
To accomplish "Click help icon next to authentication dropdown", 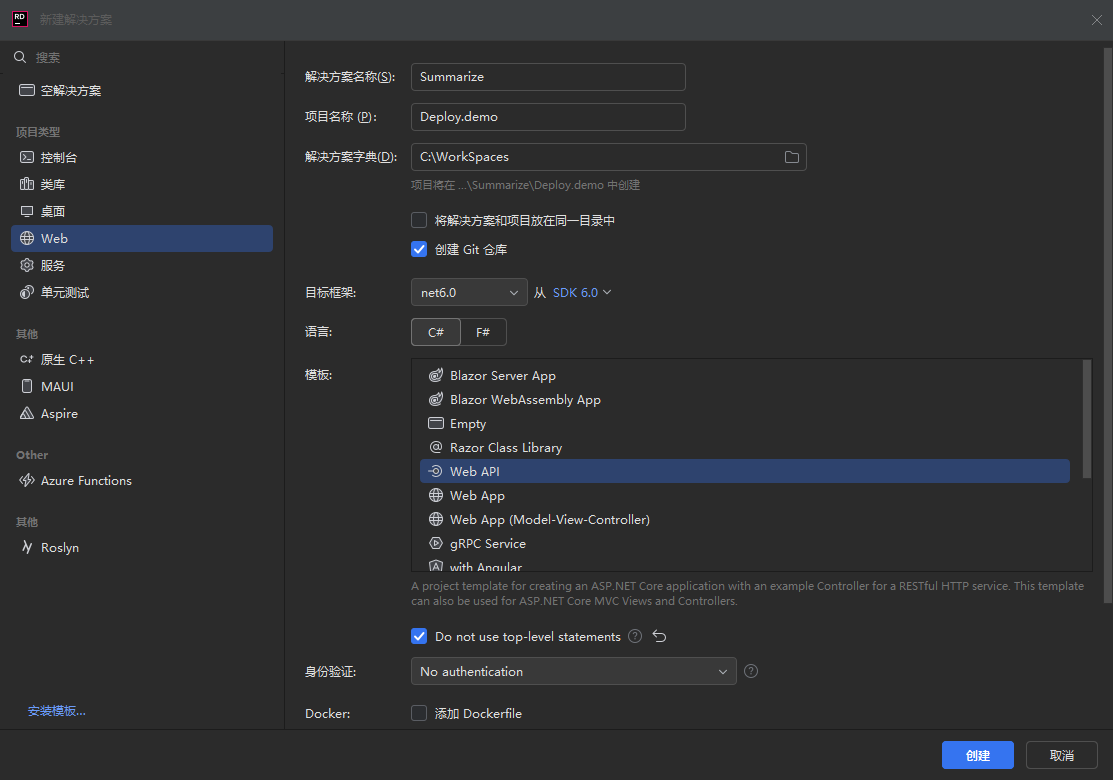I will 751,671.
